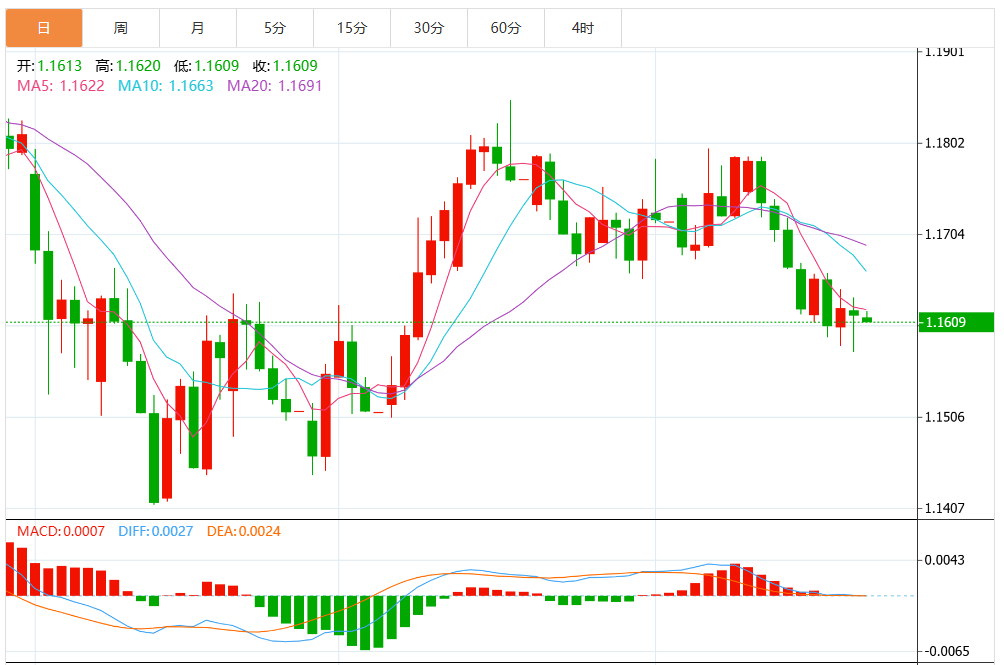Select the 60分 chart interval
The image size is (1004, 665).
point(506,28)
